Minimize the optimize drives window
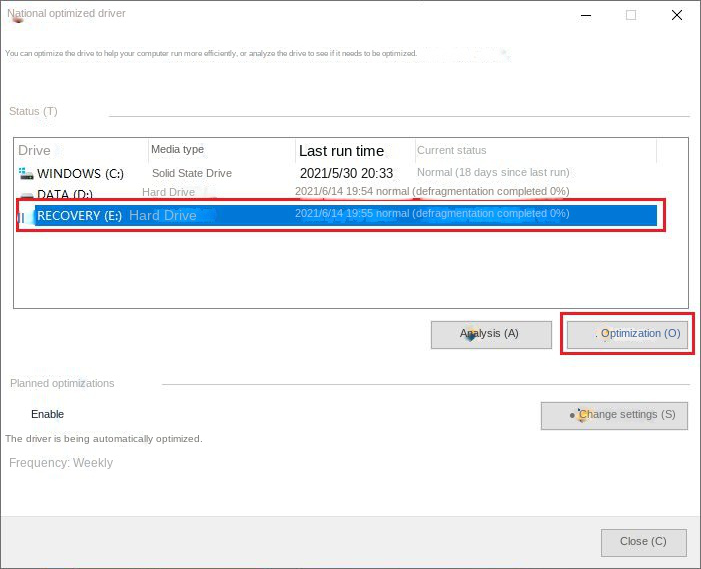701x569 pixels. [586, 16]
